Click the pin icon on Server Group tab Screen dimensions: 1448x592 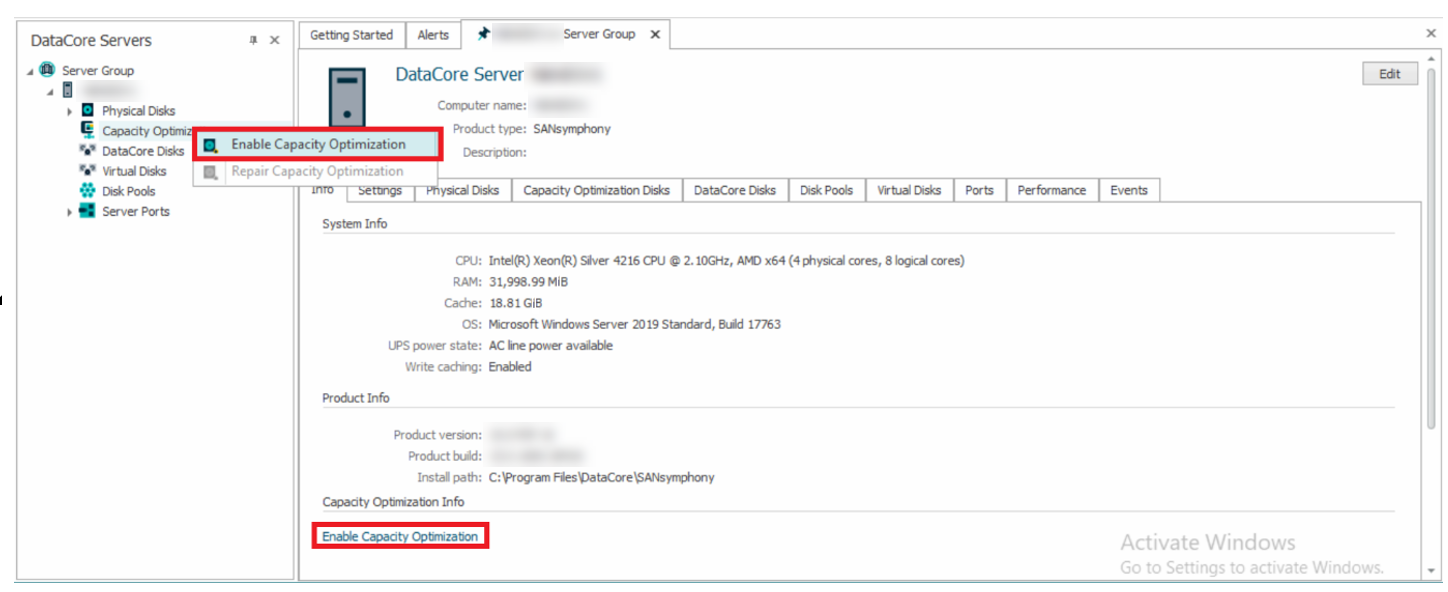[x=484, y=34]
